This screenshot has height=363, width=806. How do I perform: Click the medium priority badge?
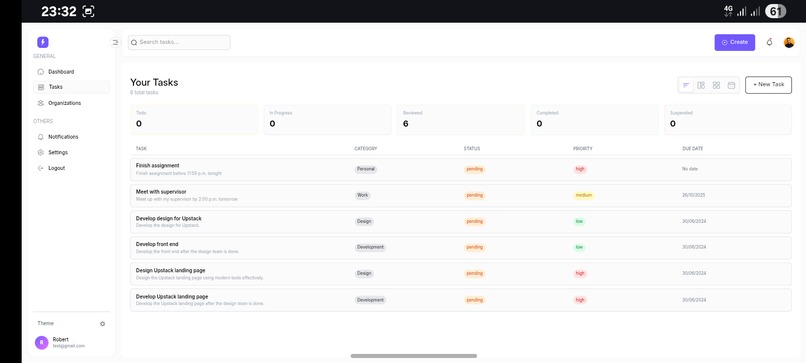(584, 195)
